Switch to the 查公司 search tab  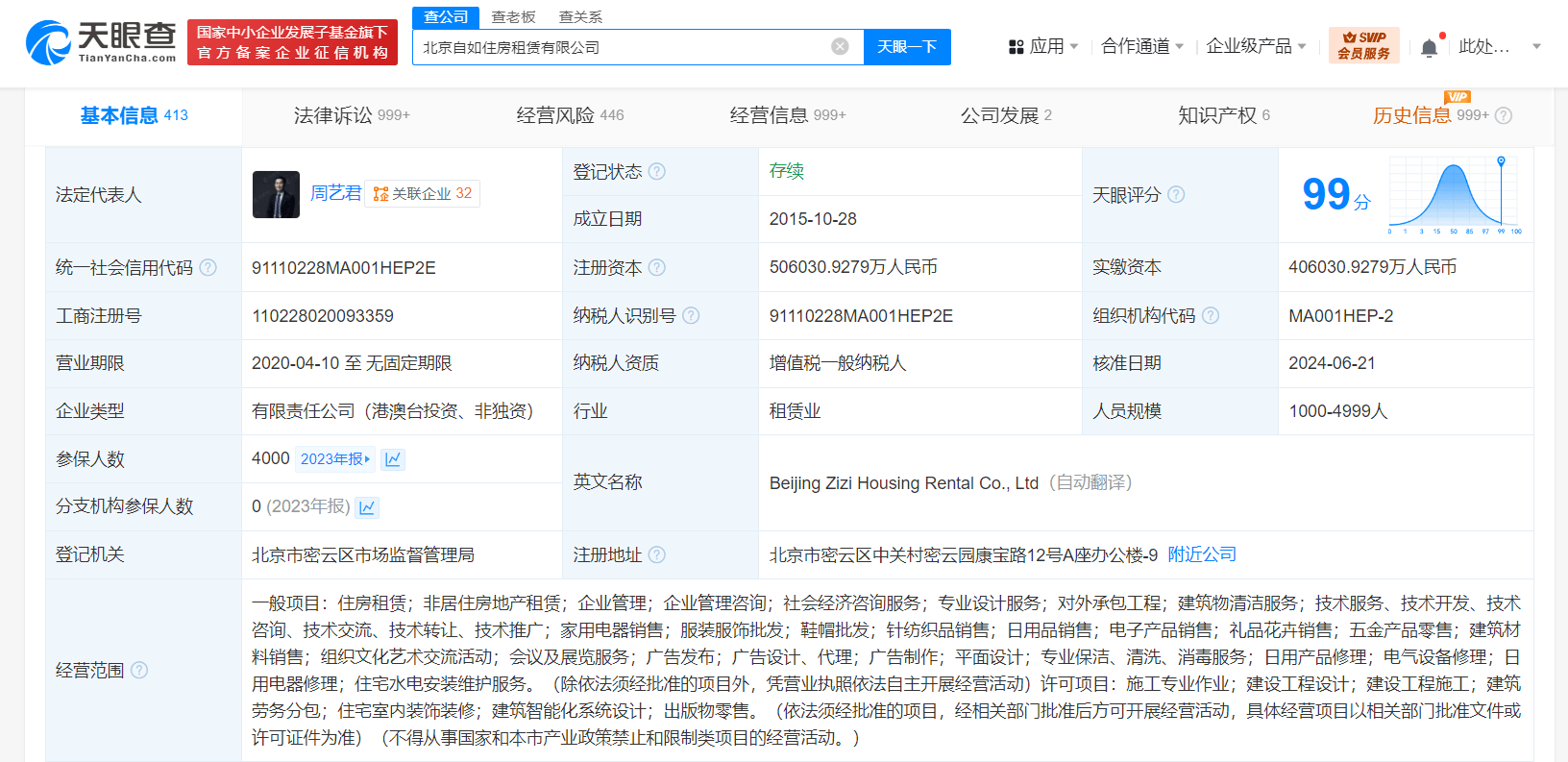pos(446,17)
